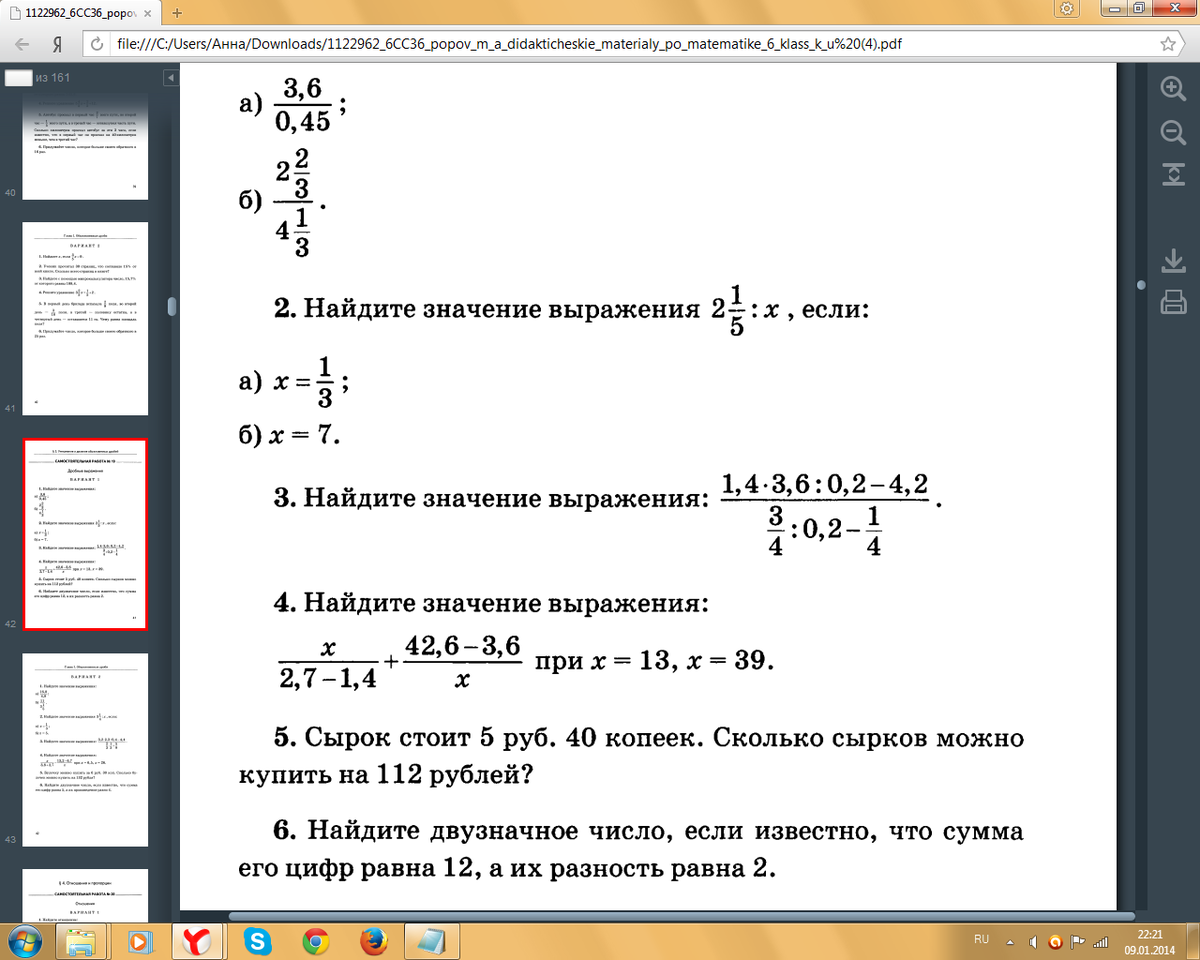
Task: Open Yandex browser settings gear
Action: pyautogui.click(x=1067, y=9)
